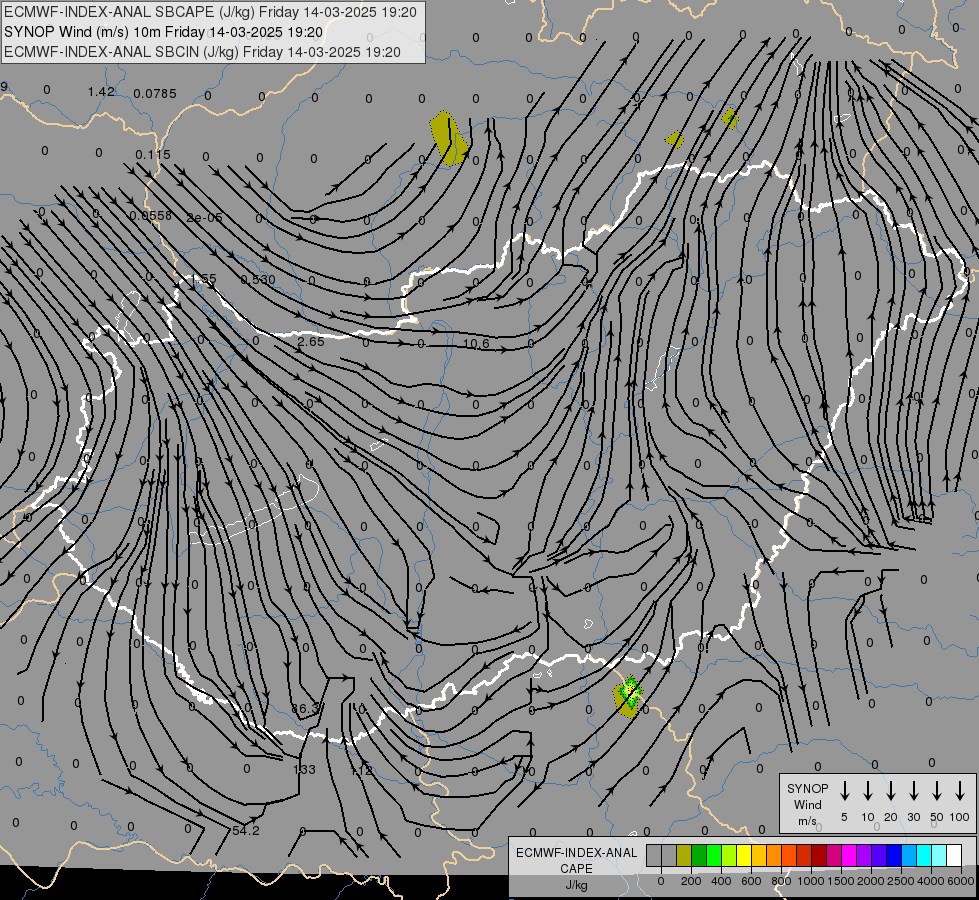
Task: Pick the dark green CAPE legend swatch
Action: (699, 855)
